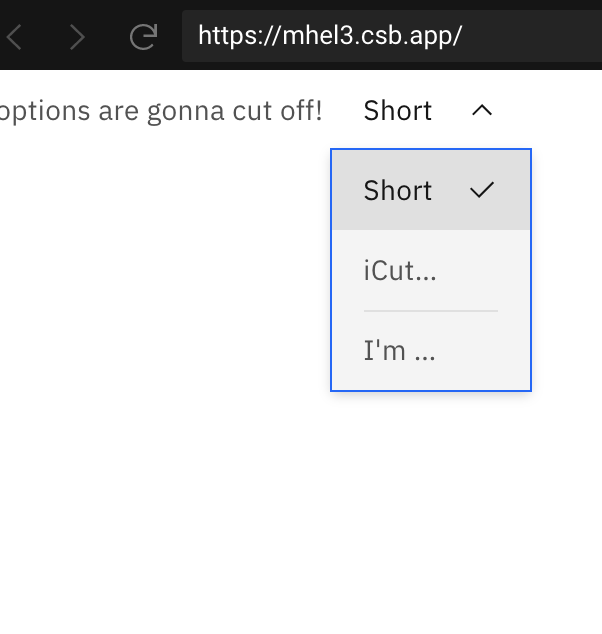This screenshot has height=634, width=602.
Task: Choose the truncated iCut... option
Action: pos(400,270)
